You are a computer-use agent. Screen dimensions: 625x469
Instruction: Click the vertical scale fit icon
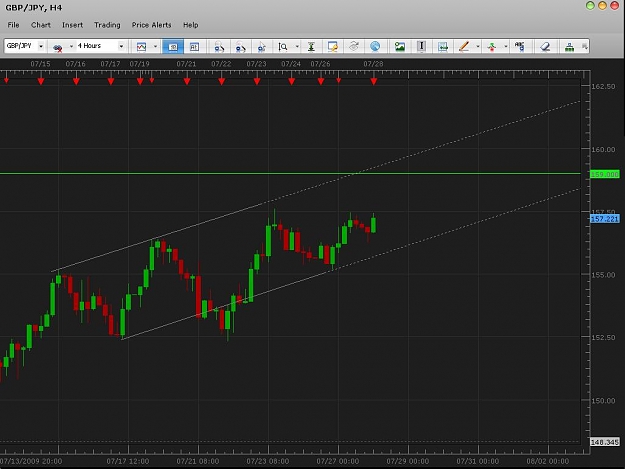pyautogui.click(x=311, y=47)
